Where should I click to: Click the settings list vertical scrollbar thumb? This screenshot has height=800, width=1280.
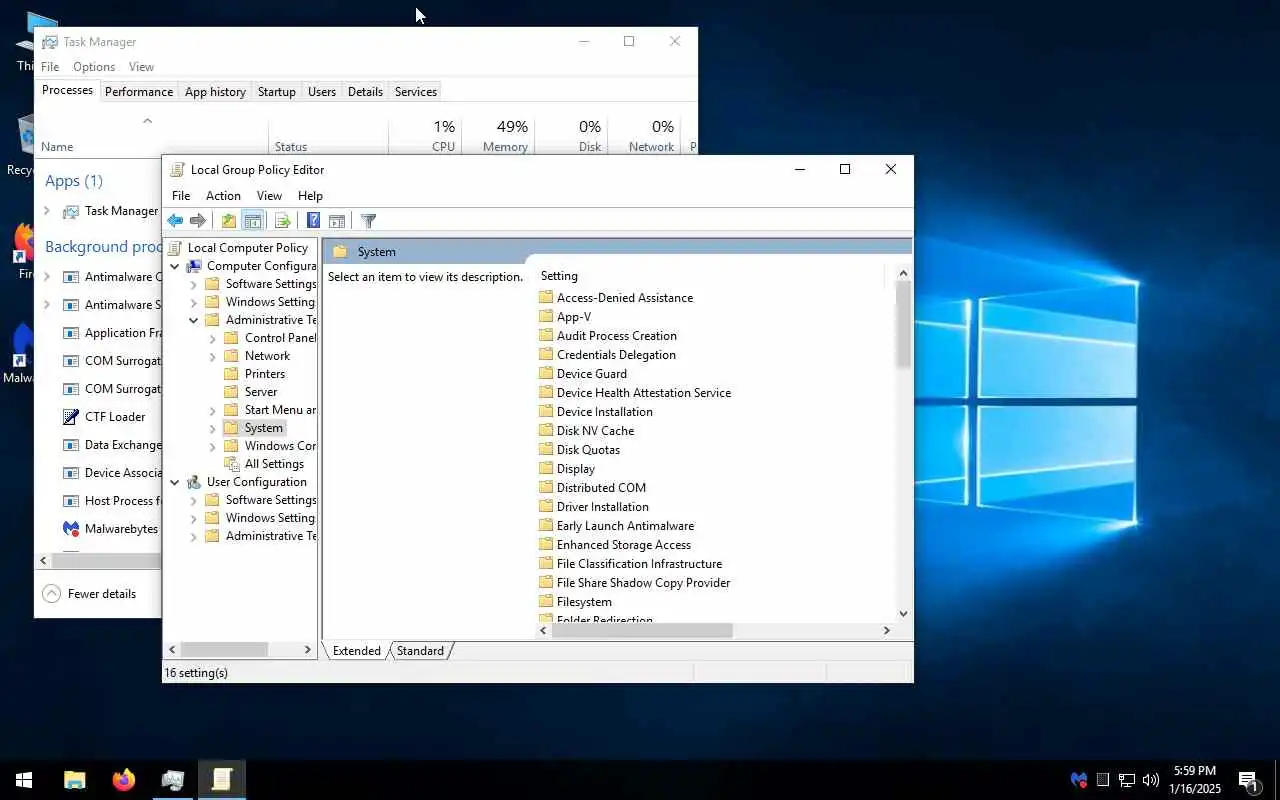coord(903,324)
